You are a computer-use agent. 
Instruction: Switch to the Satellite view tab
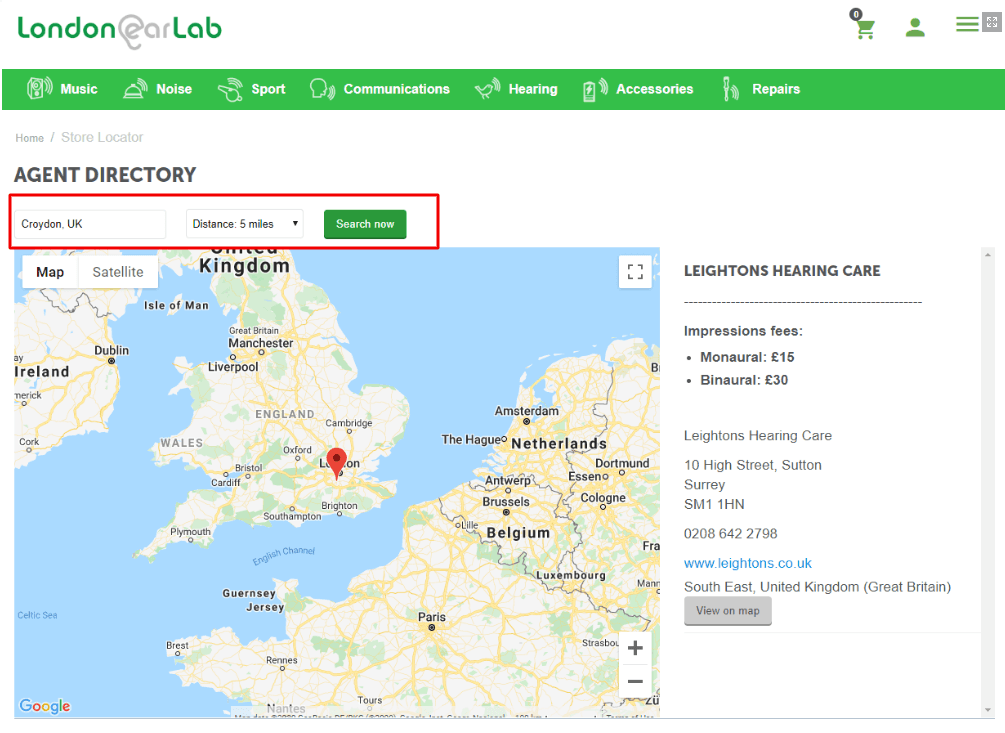point(118,272)
